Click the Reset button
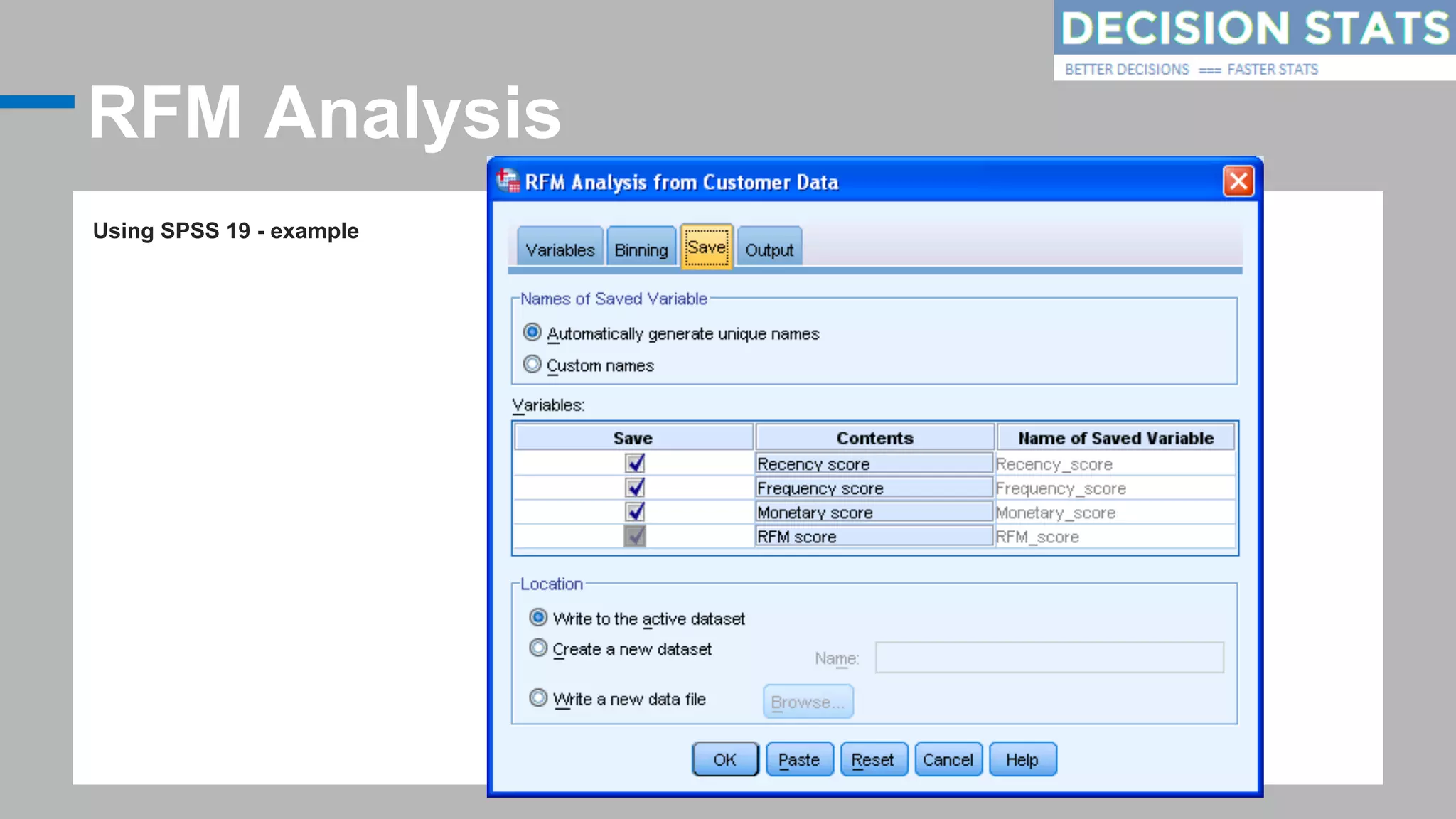The width and height of the screenshot is (1456, 819). [x=874, y=759]
